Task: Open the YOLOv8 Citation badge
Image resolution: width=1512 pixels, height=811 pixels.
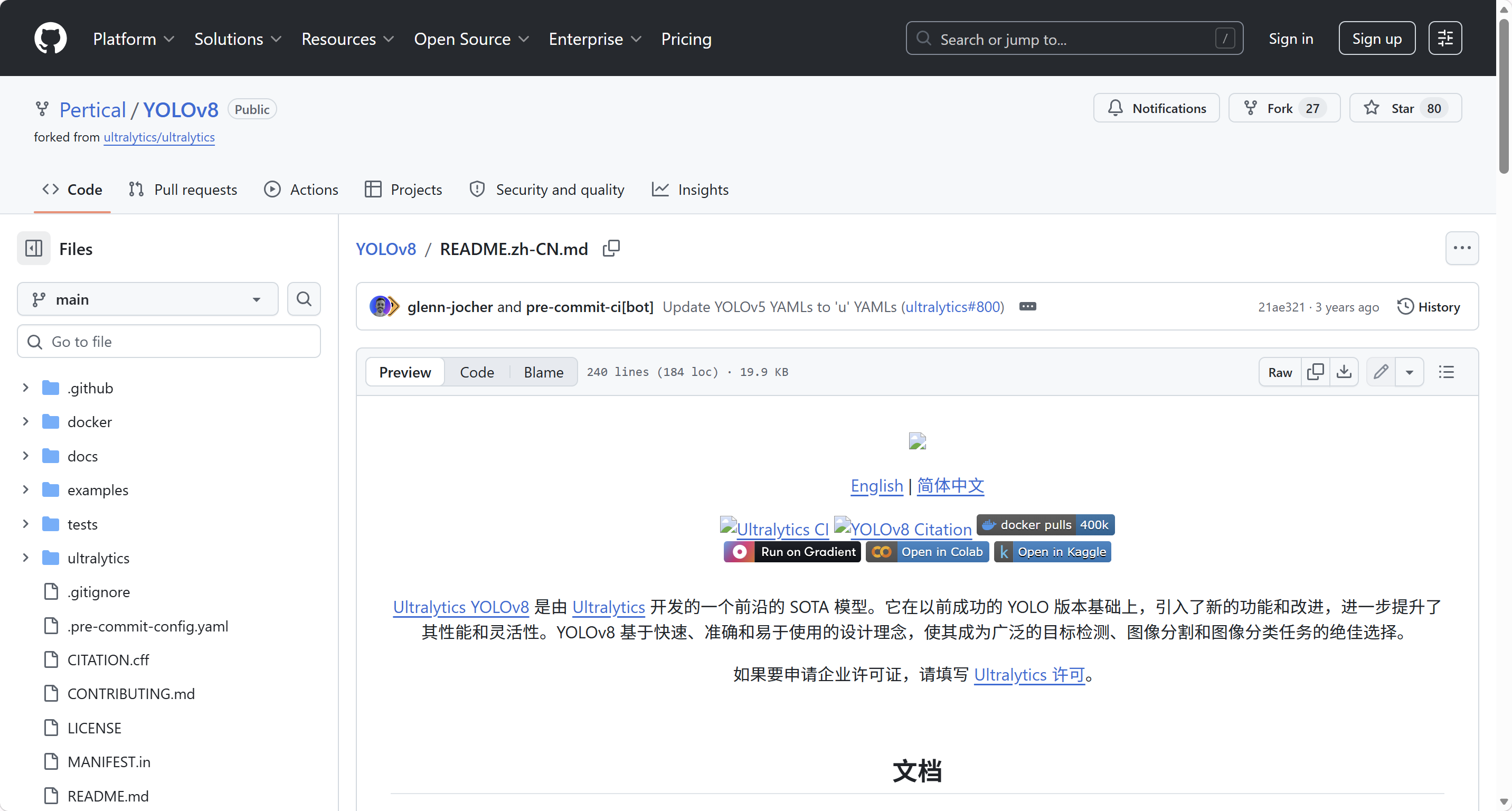Action: 903,528
